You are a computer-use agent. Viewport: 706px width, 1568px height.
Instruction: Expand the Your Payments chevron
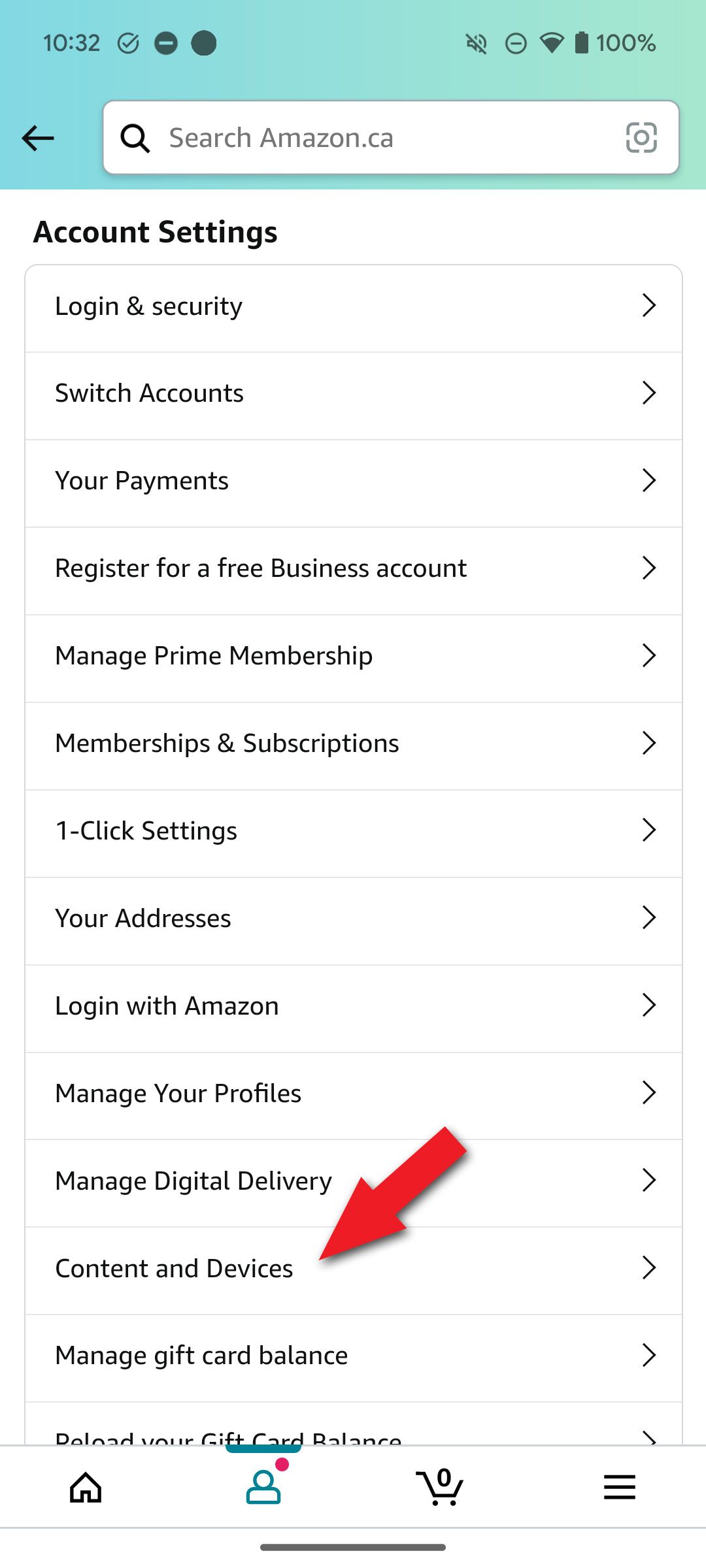[648, 481]
